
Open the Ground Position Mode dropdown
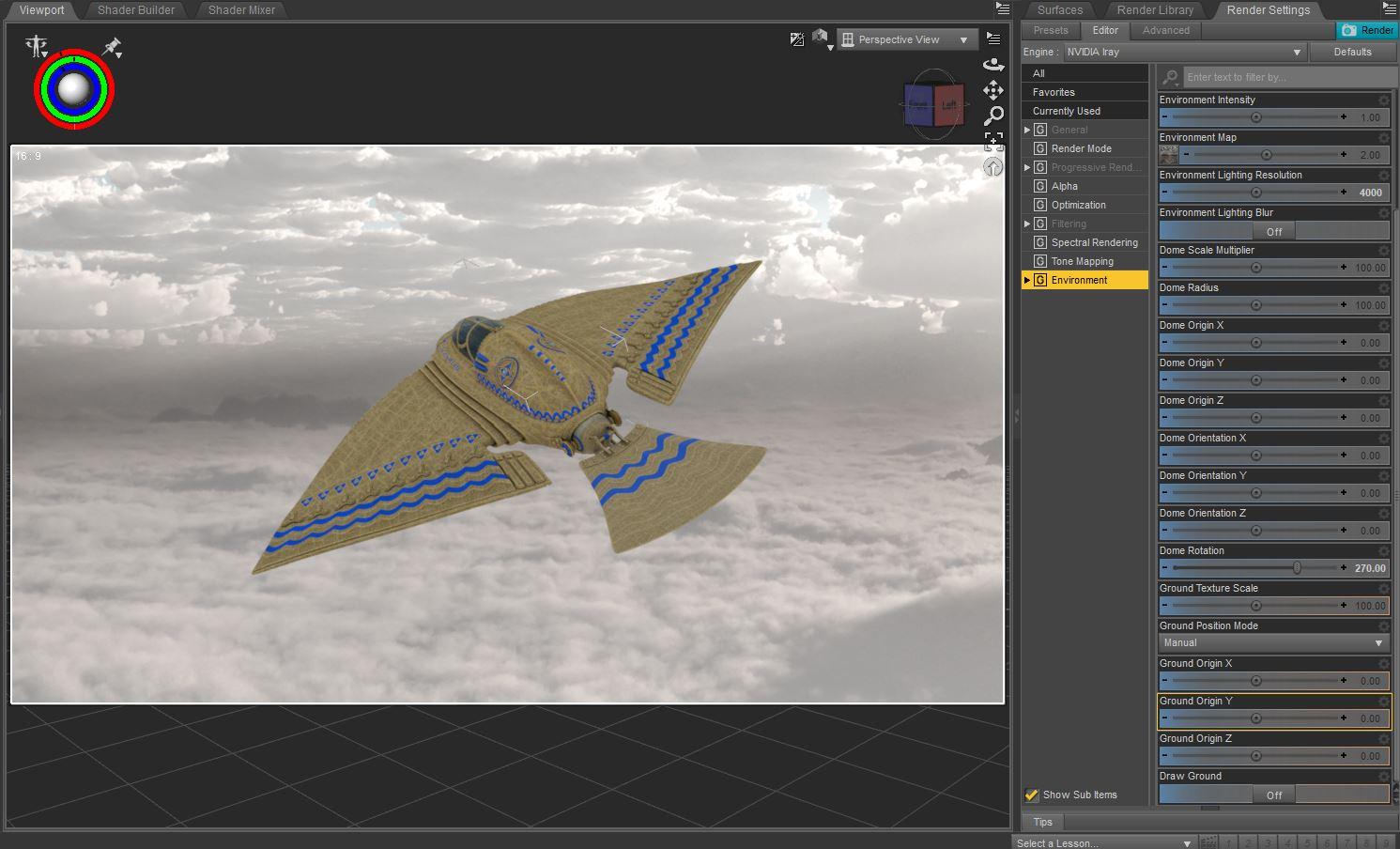pyautogui.click(x=1273, y=642)
